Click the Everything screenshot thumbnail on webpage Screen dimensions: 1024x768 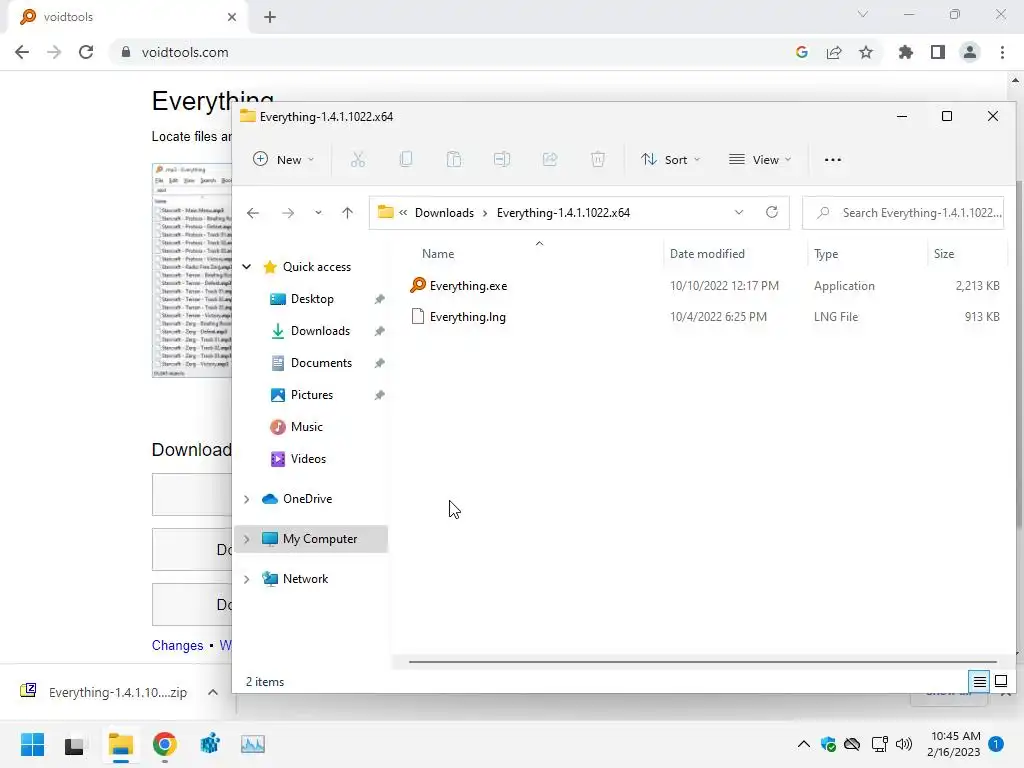pyautogui.click(x=192, y=270)
